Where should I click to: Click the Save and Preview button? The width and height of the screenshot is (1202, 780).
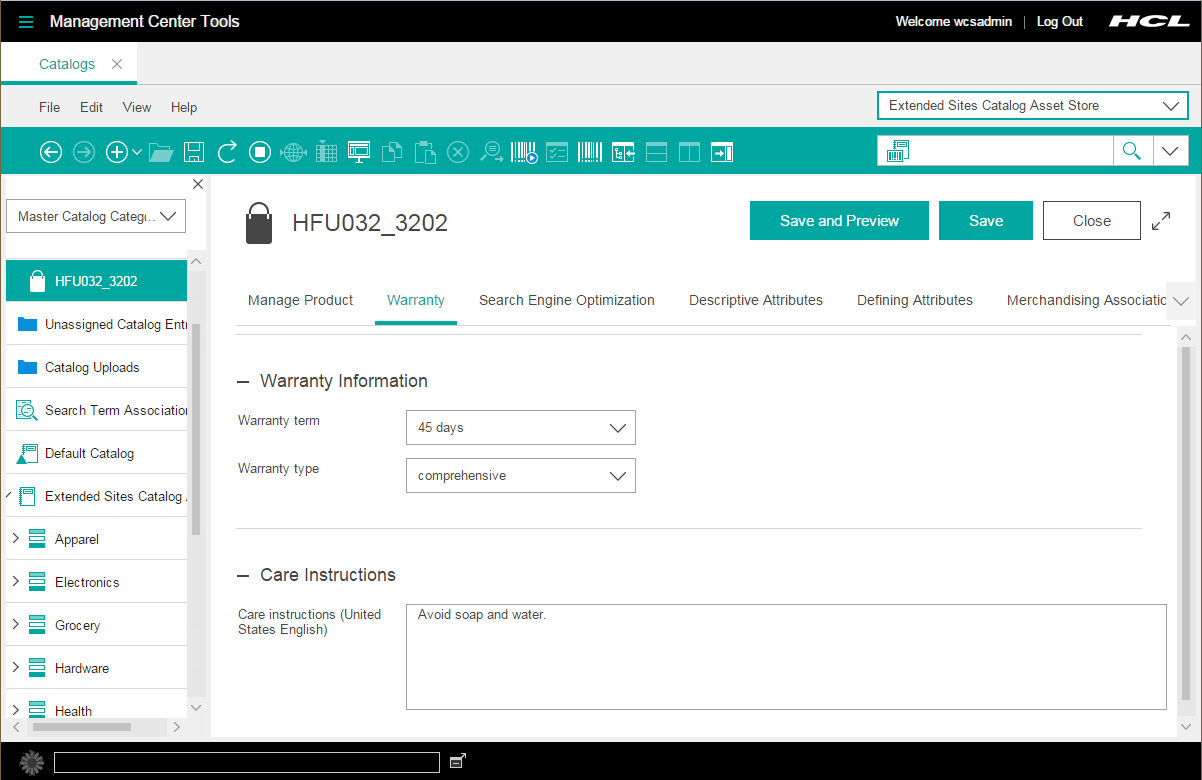pos(839,220)
